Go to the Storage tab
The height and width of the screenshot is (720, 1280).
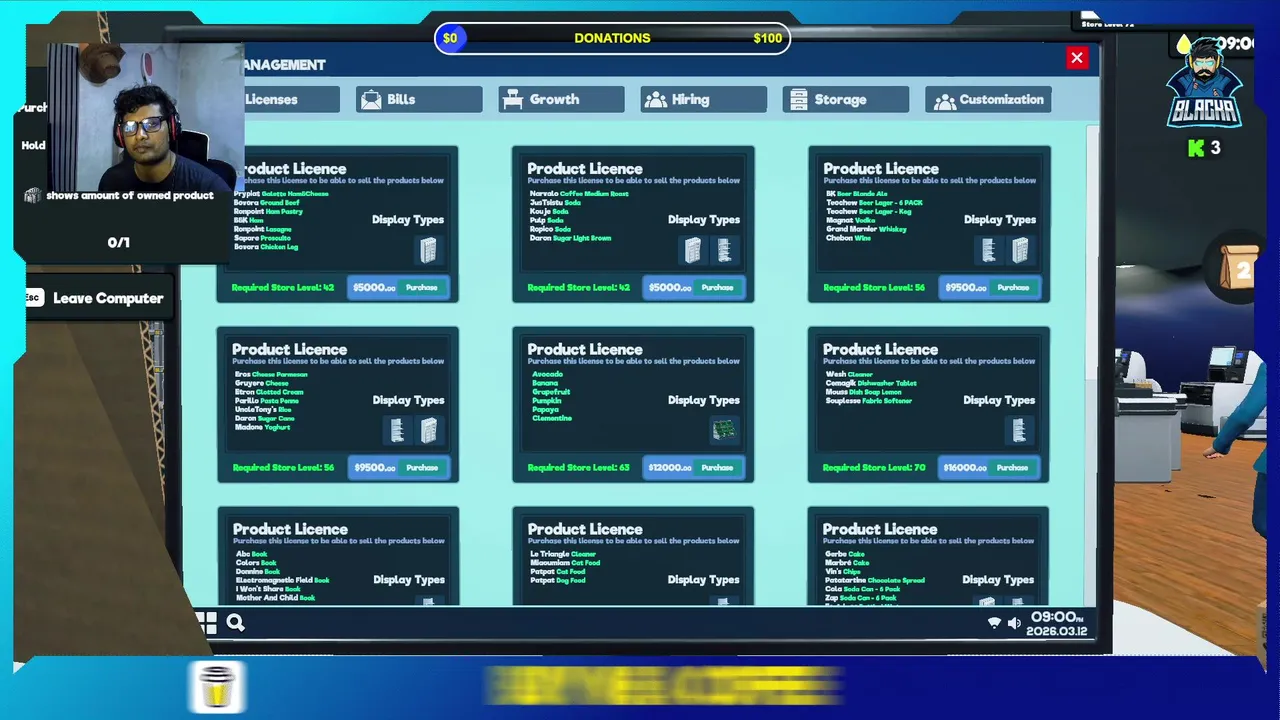coord(846,100)
